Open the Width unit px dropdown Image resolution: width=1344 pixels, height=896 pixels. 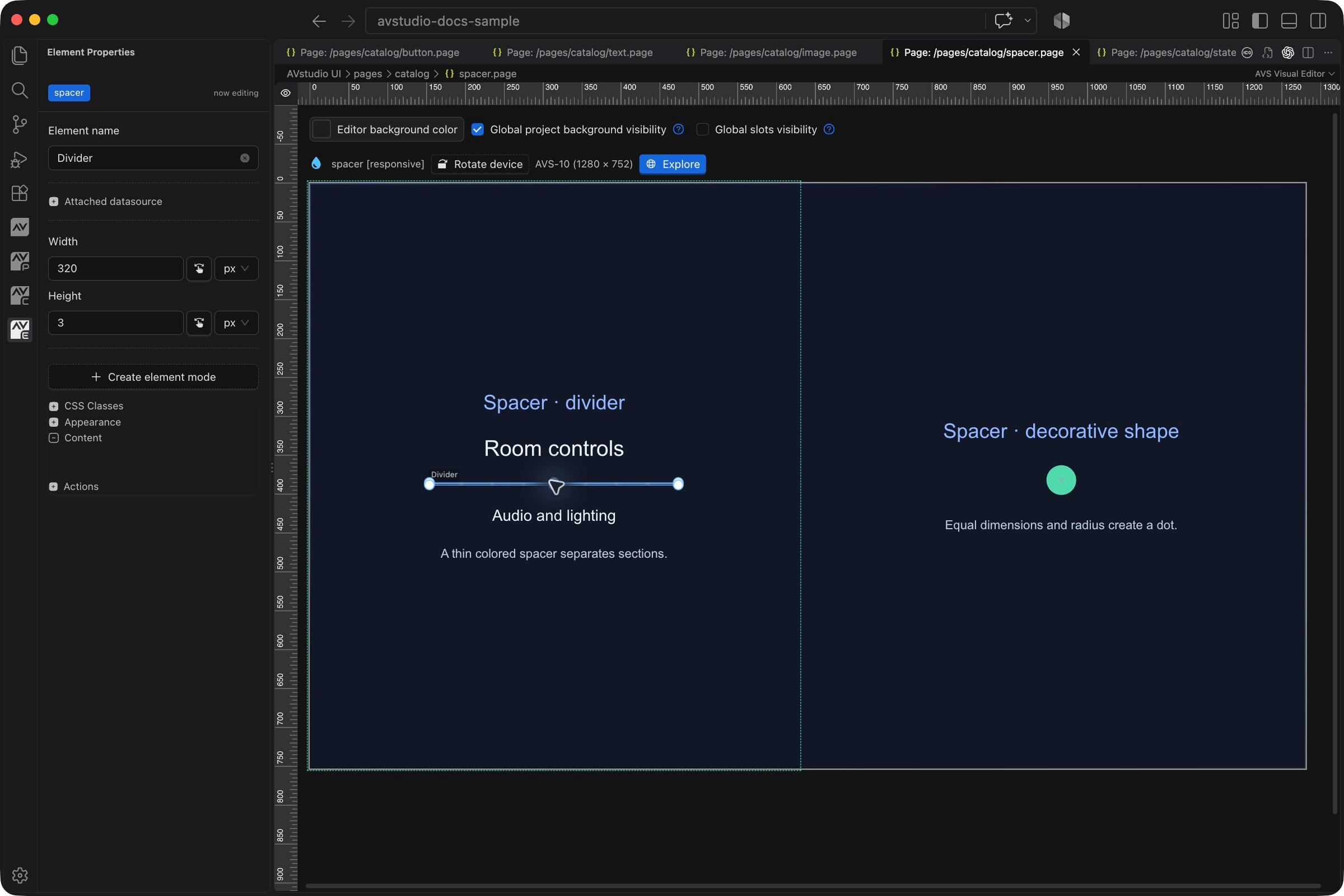(236, 269)
